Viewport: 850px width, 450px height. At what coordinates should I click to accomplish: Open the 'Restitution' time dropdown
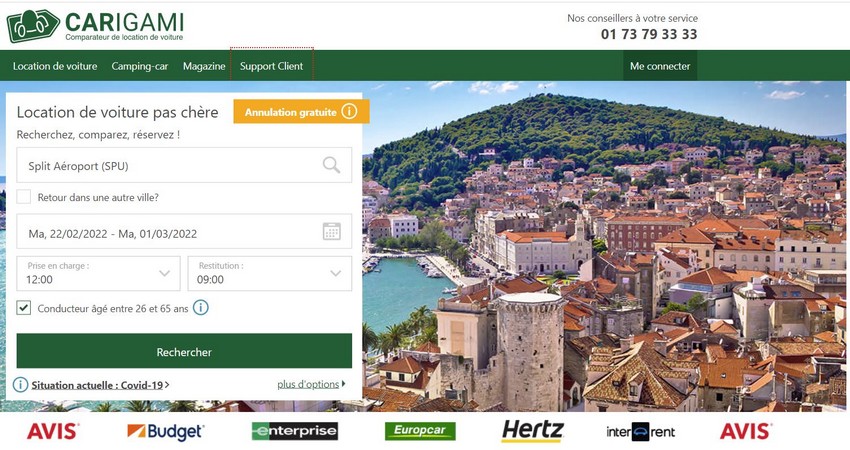click(269, 273)
